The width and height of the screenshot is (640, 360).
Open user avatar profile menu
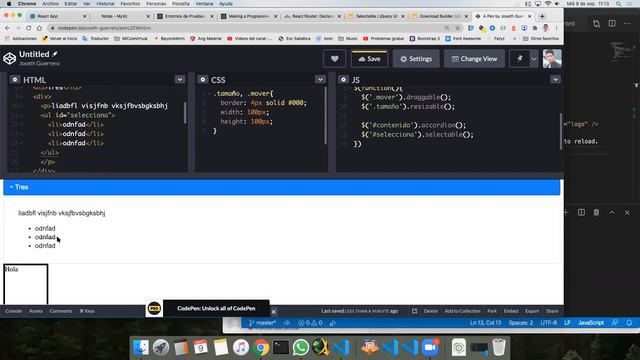click(552, 58)
